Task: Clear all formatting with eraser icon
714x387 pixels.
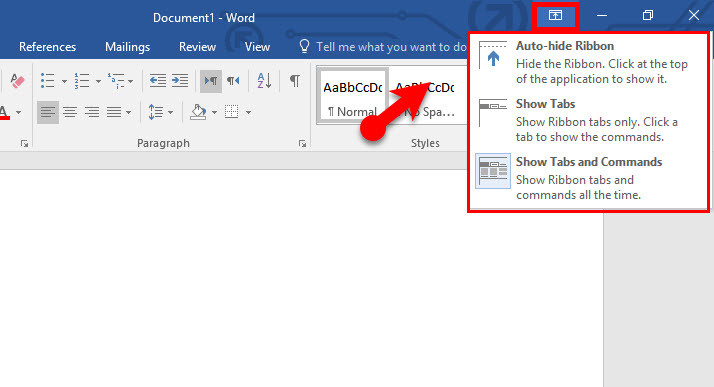Action: (x=17, y=81)
